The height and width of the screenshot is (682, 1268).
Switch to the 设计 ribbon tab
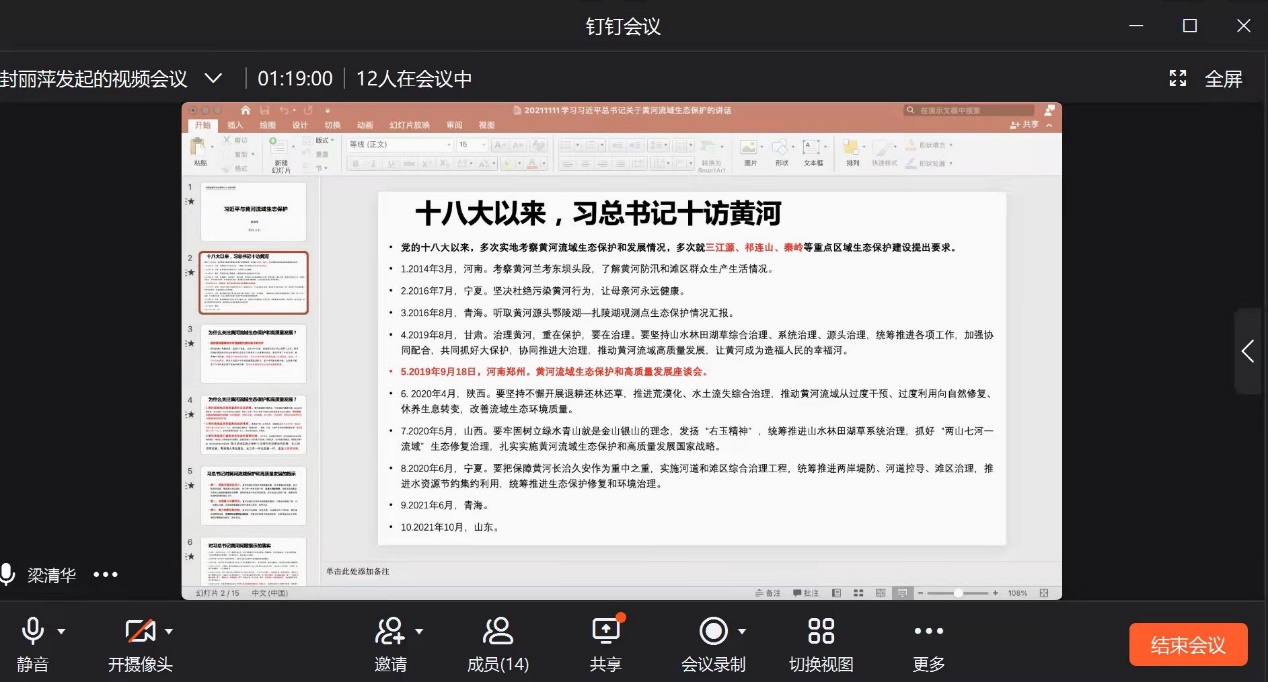click(299, 125)
